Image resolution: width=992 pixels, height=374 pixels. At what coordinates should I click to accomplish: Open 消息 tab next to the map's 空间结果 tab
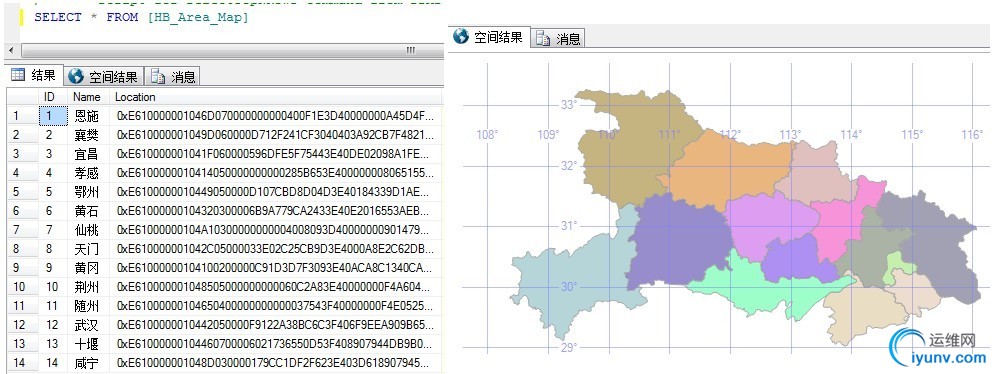pyautogui.click(x=558, y=38)
